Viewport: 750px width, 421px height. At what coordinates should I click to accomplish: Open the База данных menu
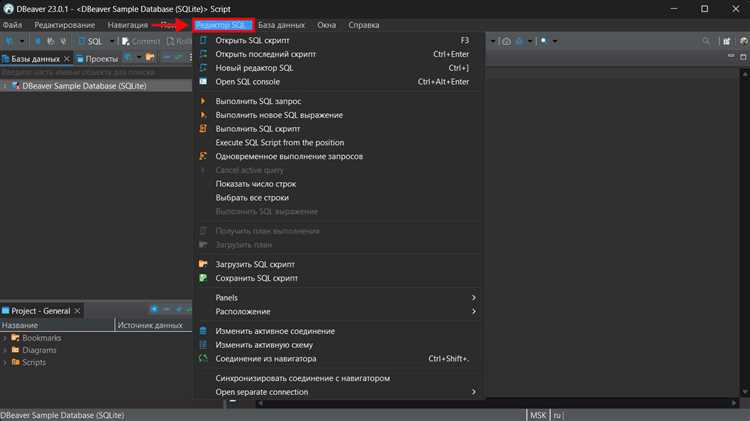pos(281,25)
